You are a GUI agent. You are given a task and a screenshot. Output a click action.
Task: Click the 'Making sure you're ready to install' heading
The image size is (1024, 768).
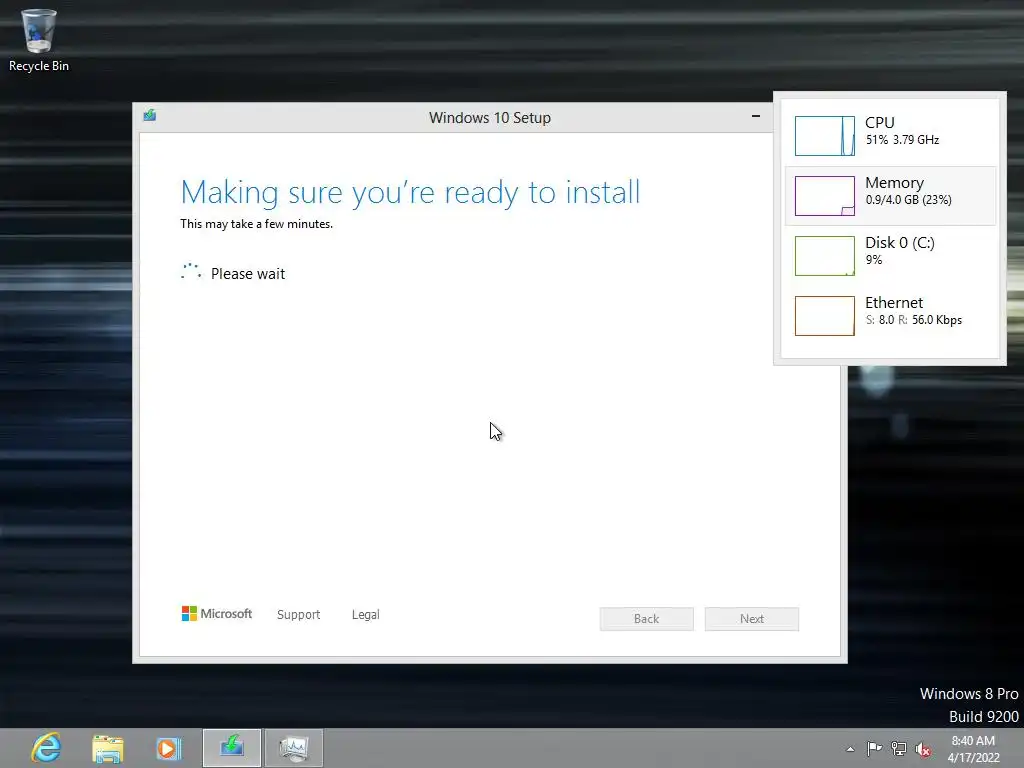(410, 193)
